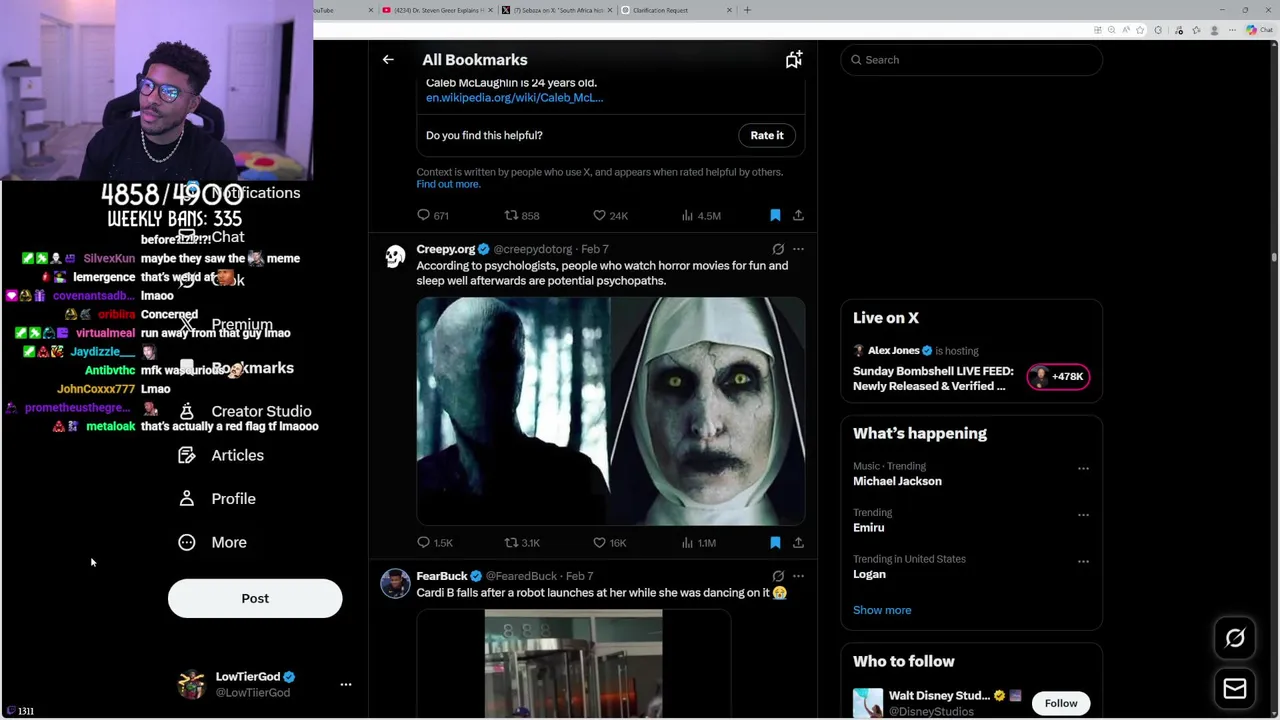Screen dimensions: 1280x720
Task: Share the Creepy.org post
Action: tap(798, 542)
